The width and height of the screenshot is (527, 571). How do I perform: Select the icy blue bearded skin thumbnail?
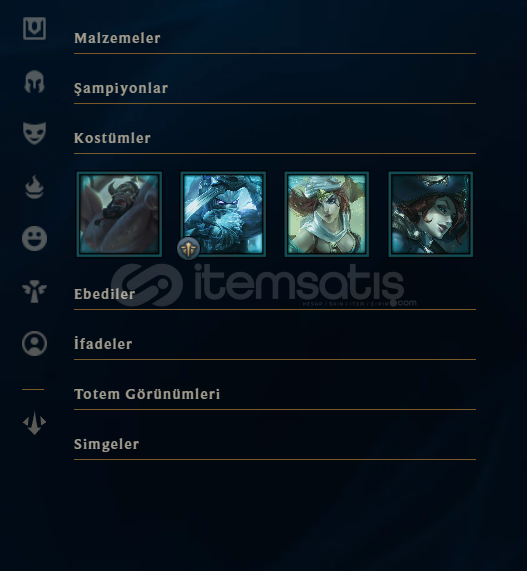pyautogui.click(x=223, y=214)
